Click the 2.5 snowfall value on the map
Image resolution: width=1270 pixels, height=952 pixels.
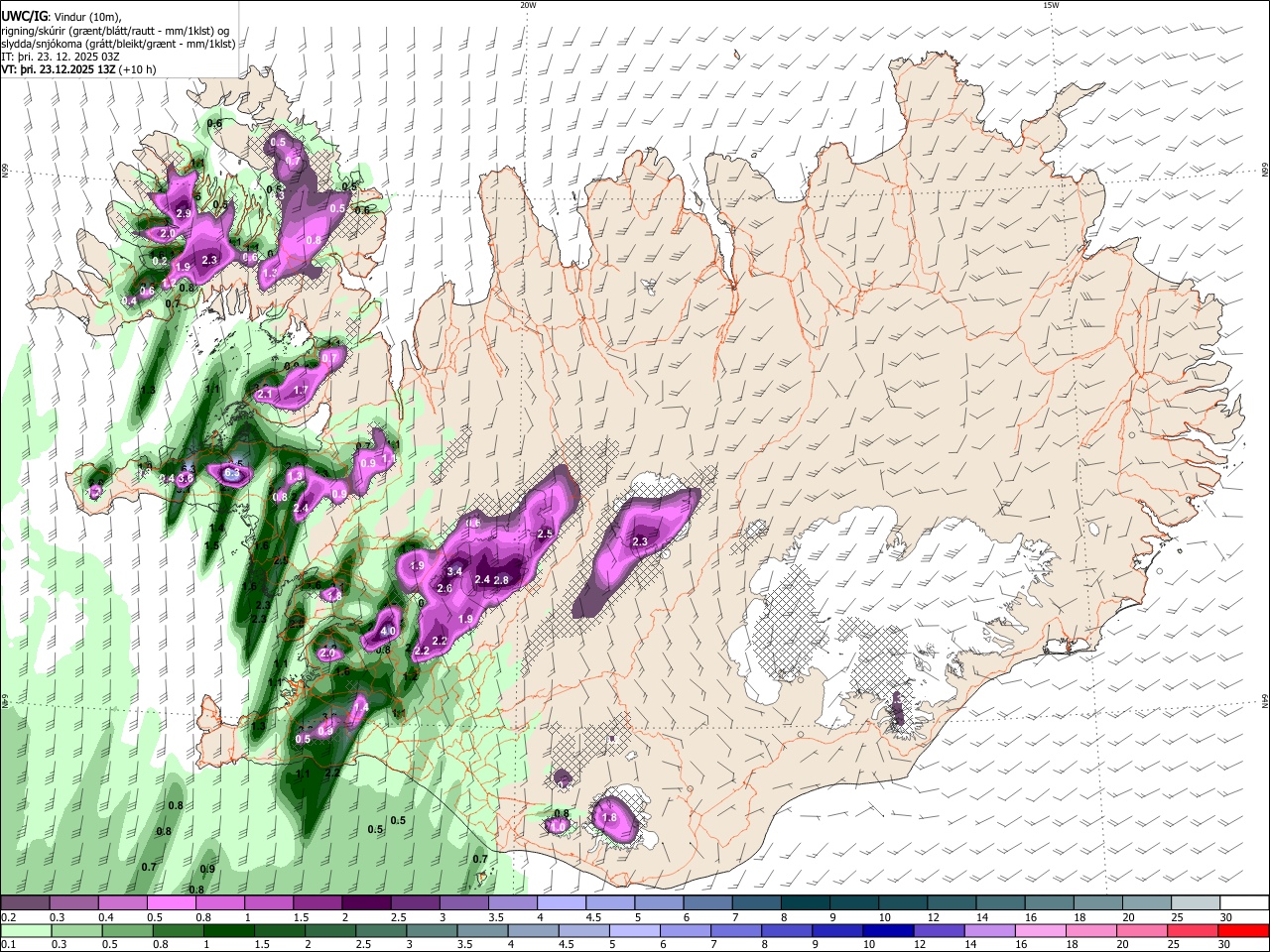(x=544, y=534)
